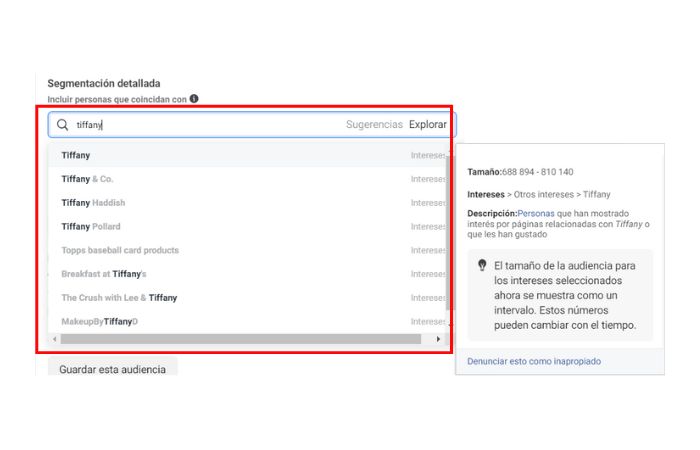Click the lightbulb tip icon
The height and width of the screenshot is (450, 700).
(482, 265)
